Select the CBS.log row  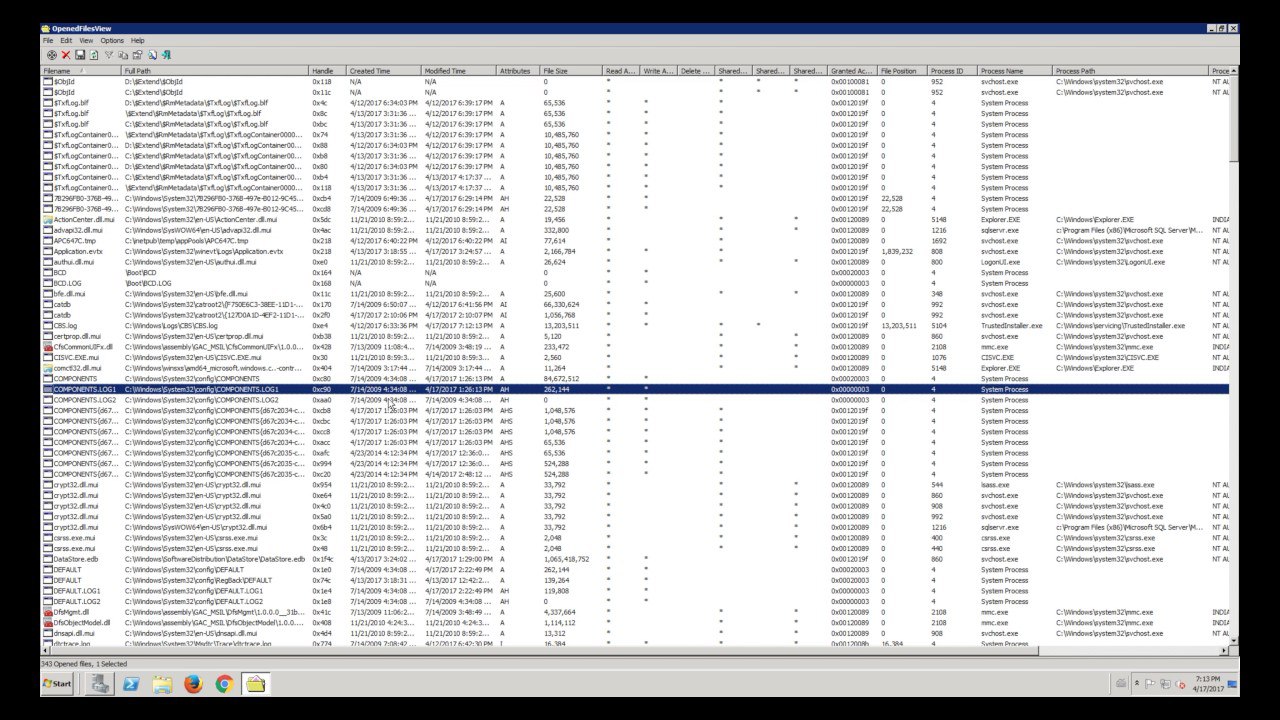(x=635, y=325)
